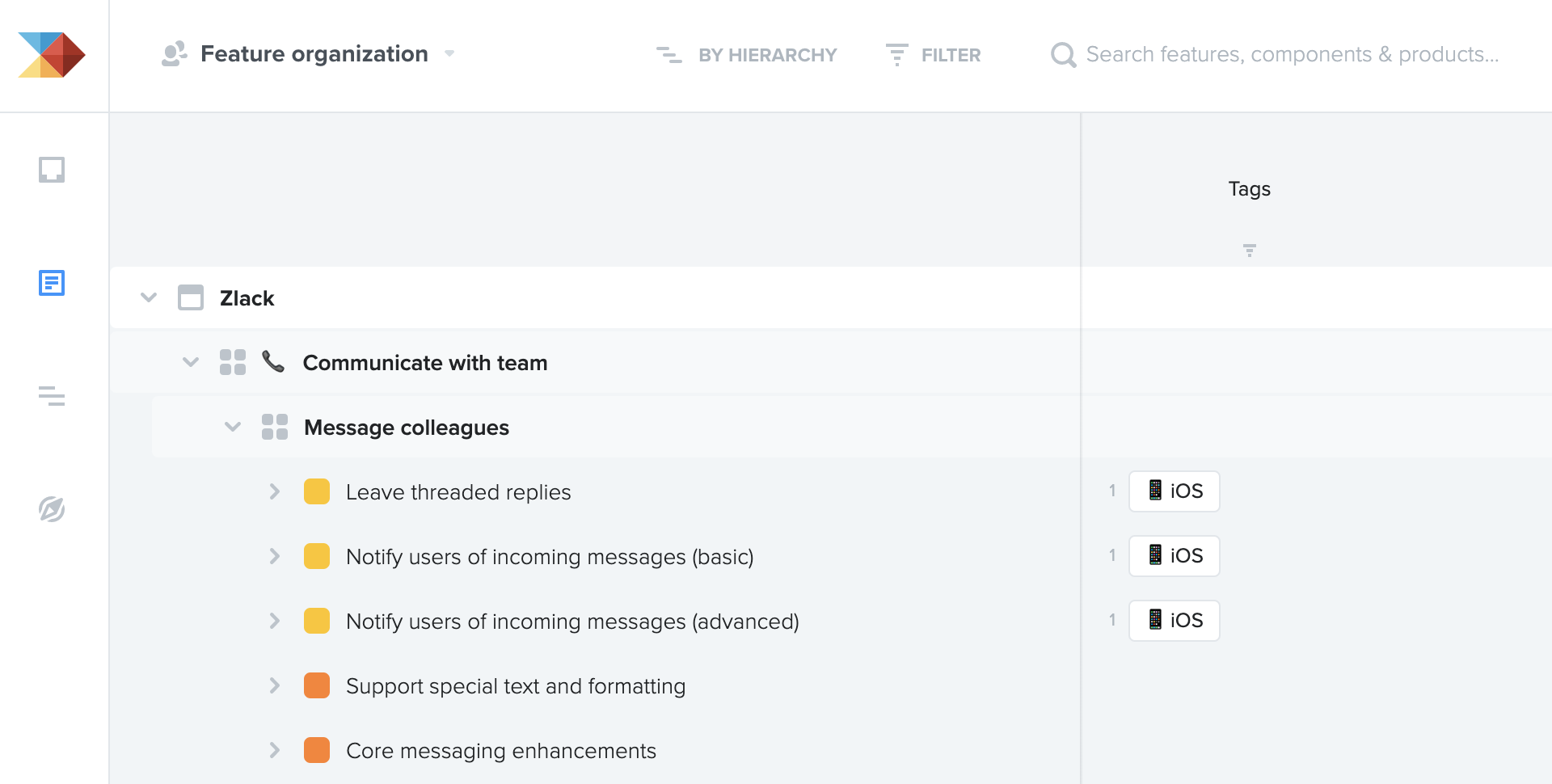The width and height of the screenshot is (1552, 784).
Task: Open the Insights inbox sidebar icon
Action: 52,170
